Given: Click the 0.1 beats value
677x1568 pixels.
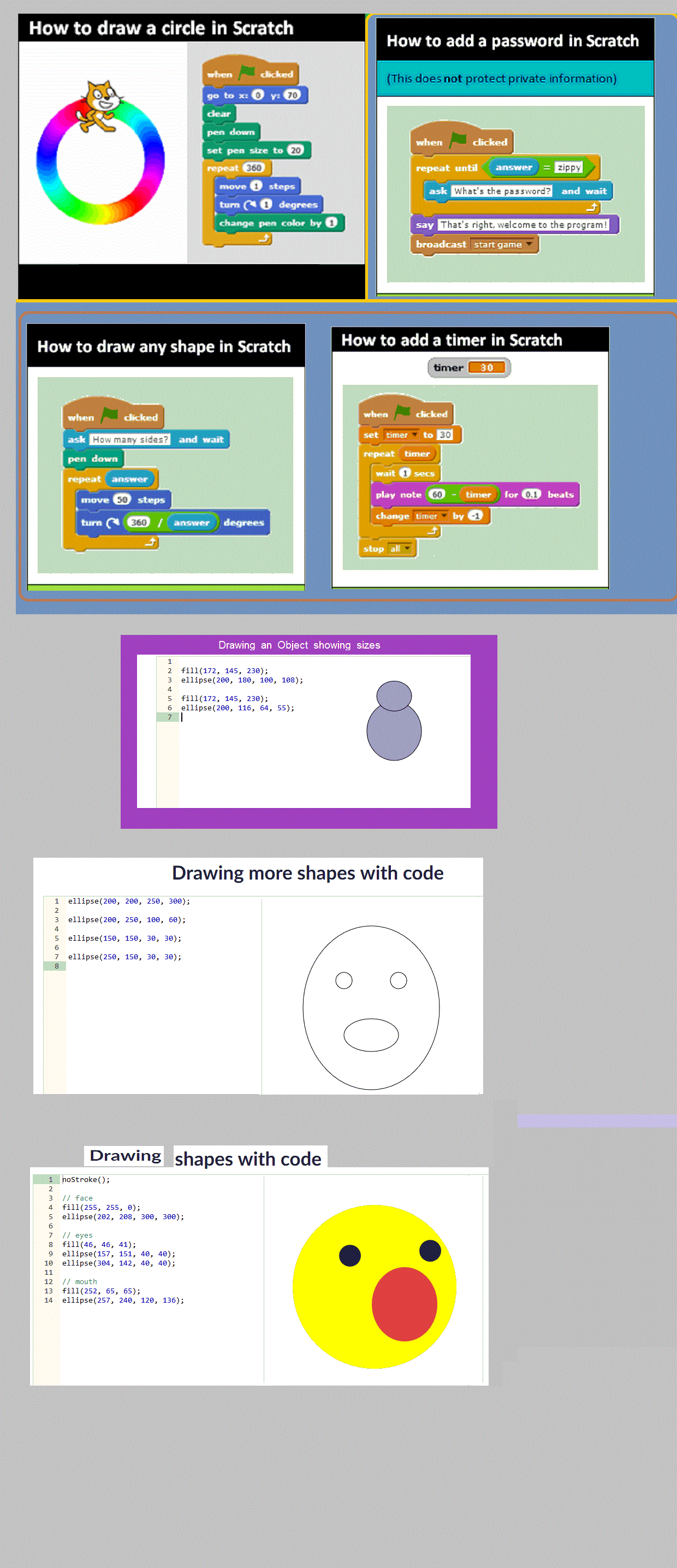Looking at the screenshot, I should point(531,494).
